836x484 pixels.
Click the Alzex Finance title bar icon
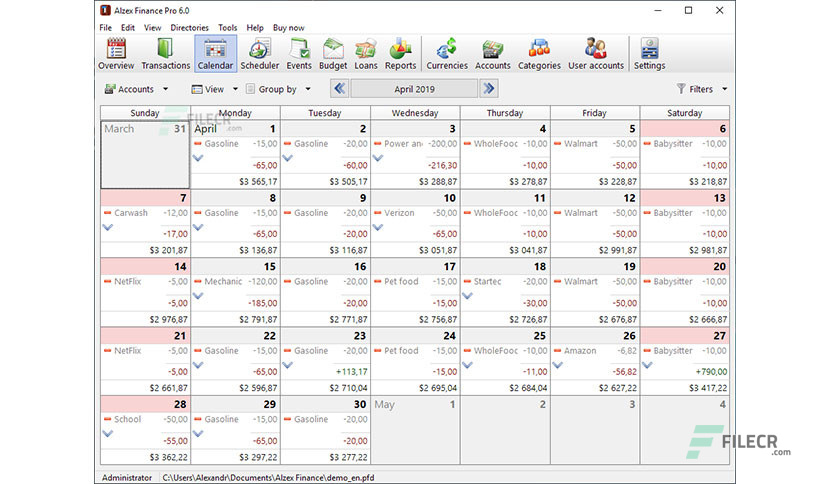(106, 10)
